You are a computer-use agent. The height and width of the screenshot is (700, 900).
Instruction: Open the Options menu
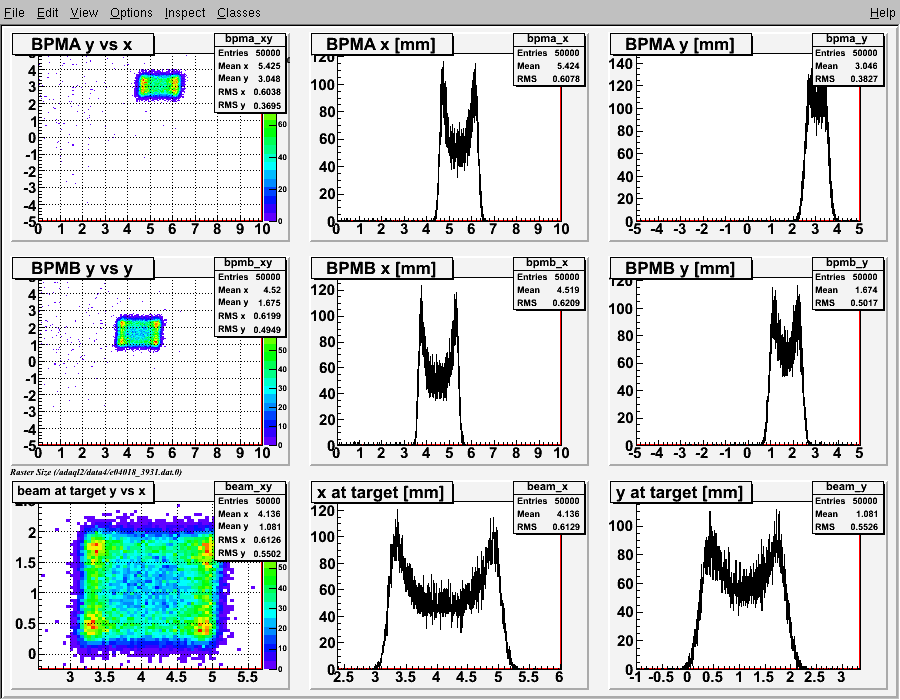click(131, 13)
